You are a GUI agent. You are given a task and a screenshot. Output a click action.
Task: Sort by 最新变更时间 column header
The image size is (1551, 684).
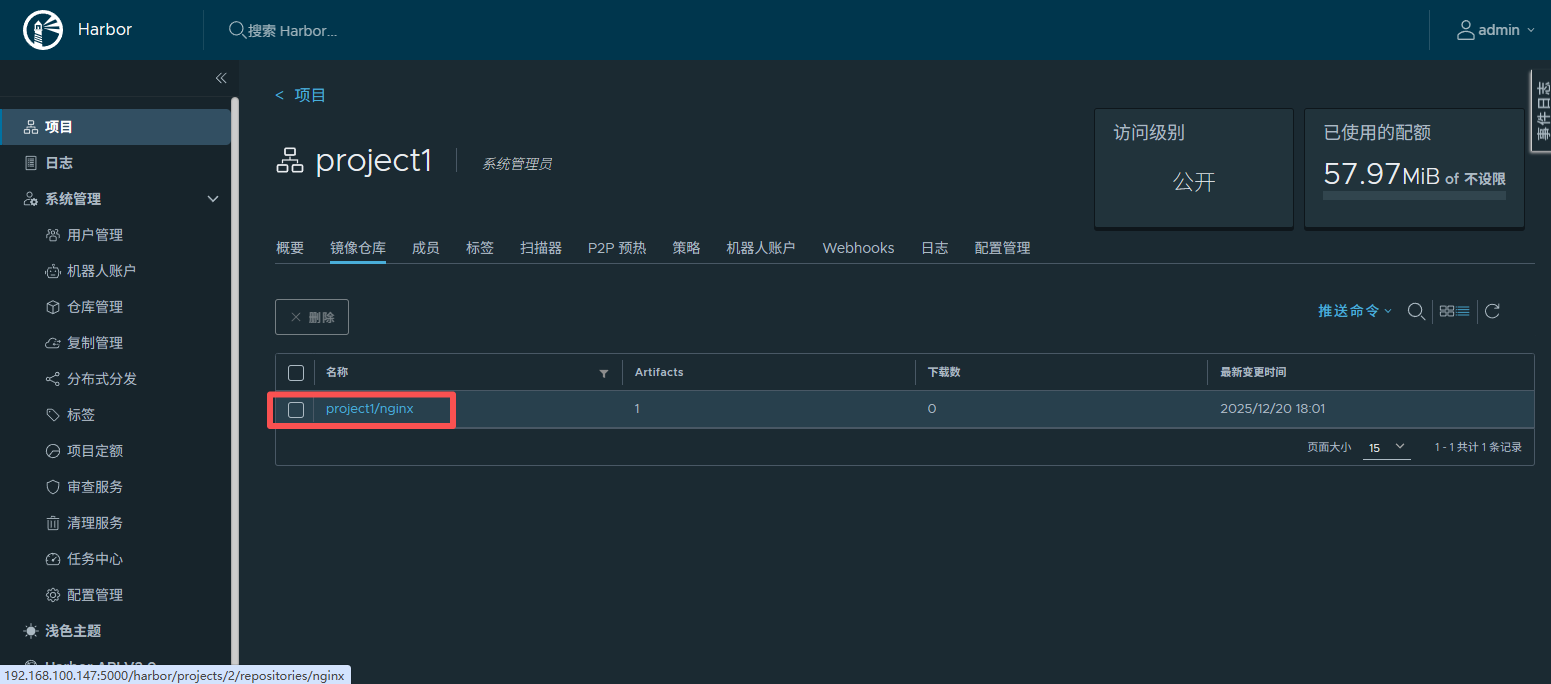1253,372
